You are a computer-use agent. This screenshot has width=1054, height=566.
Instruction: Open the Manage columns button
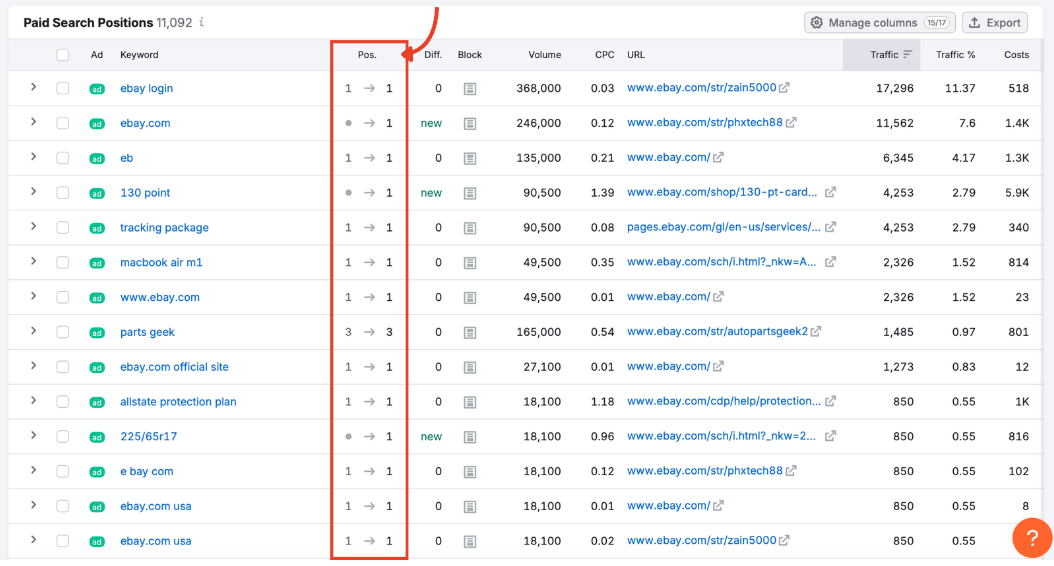879,23
